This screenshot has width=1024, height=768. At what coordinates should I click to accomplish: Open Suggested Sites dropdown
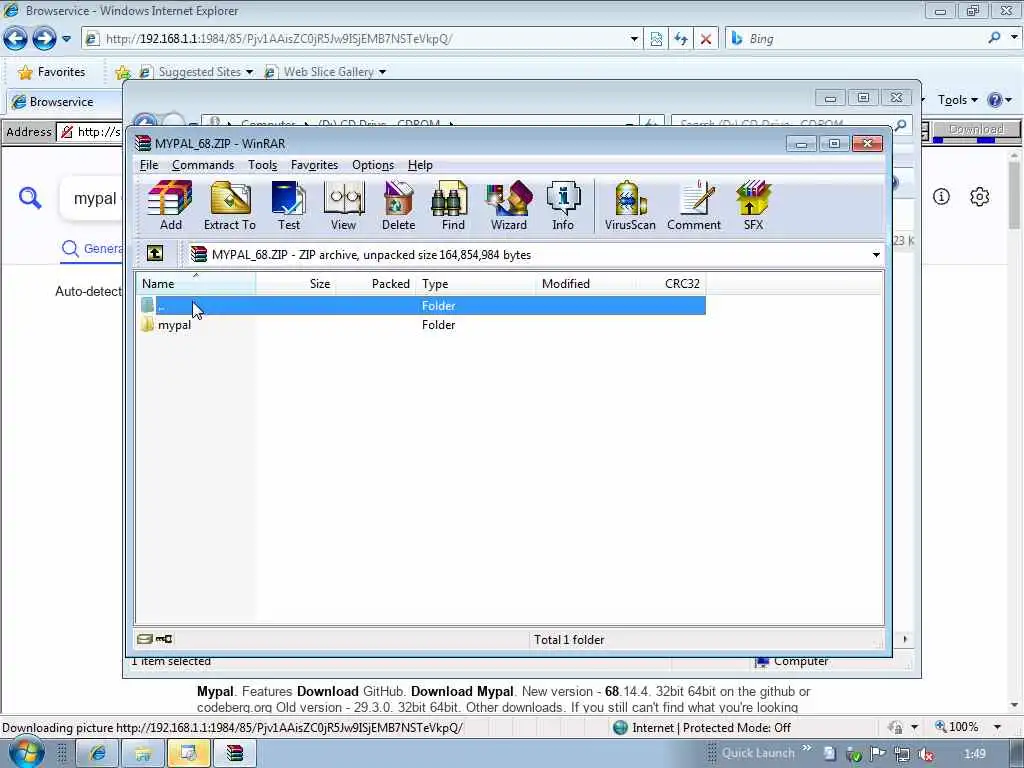(249, 72)
